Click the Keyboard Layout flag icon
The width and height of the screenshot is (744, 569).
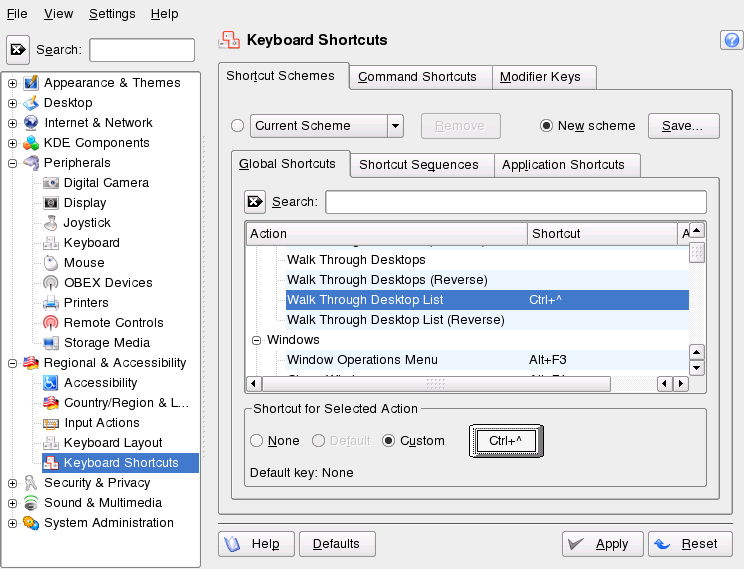(x=51, y=443)
